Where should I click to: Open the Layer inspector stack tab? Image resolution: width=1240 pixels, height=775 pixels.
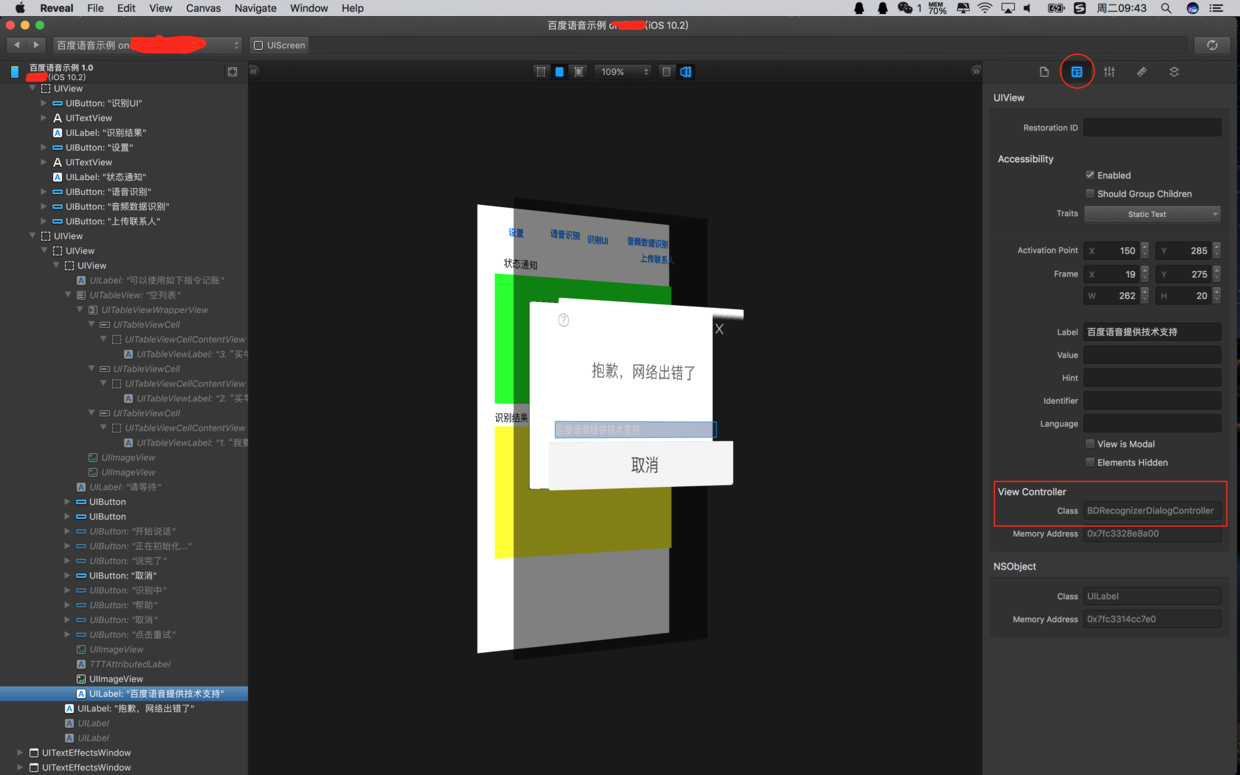click(x=1174, y=72)
